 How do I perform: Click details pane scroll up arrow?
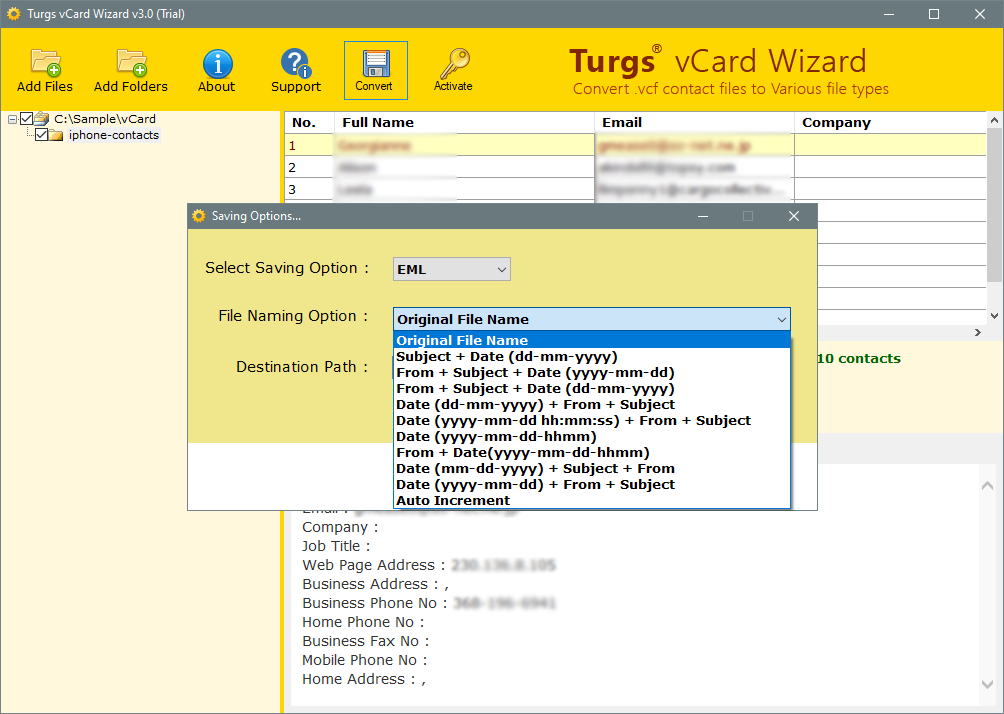pos(987,486)
